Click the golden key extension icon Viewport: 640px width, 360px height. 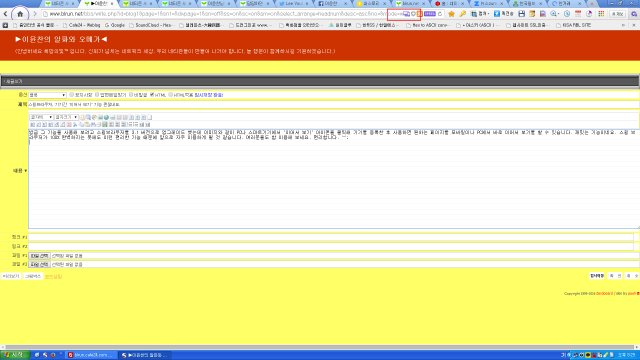pyautogui.click(x=462, y=14)
